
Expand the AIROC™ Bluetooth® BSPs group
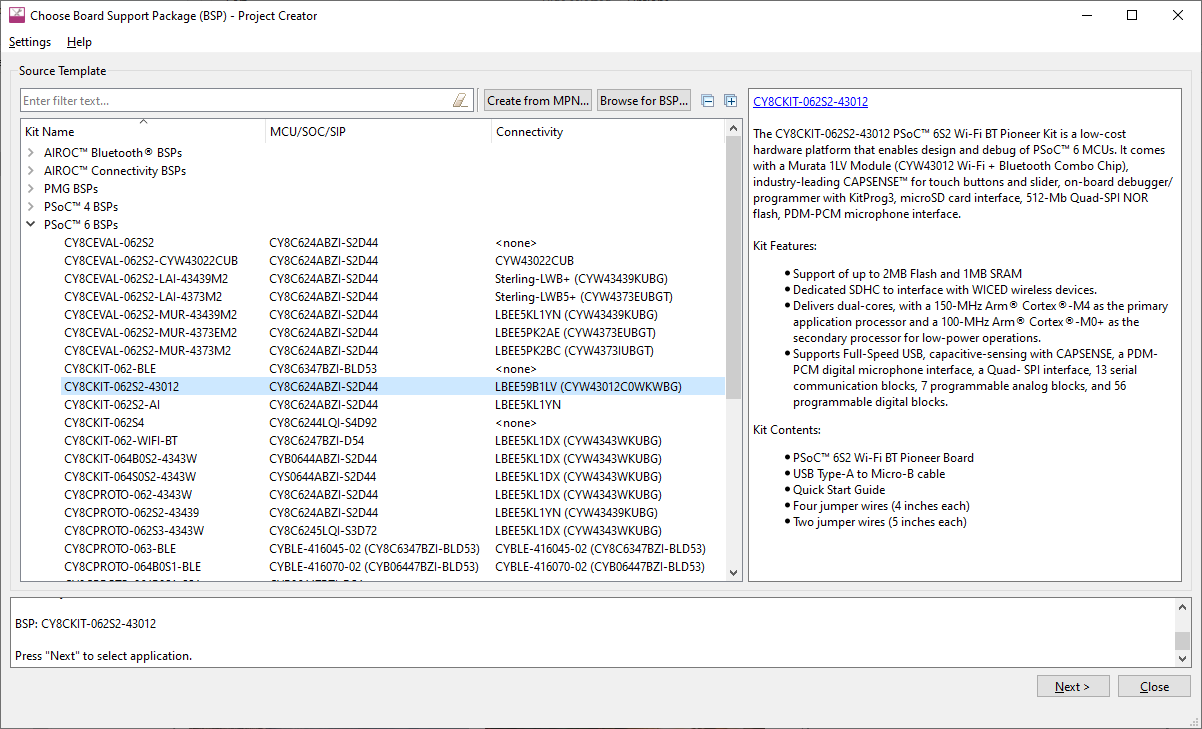pos(30,153)
